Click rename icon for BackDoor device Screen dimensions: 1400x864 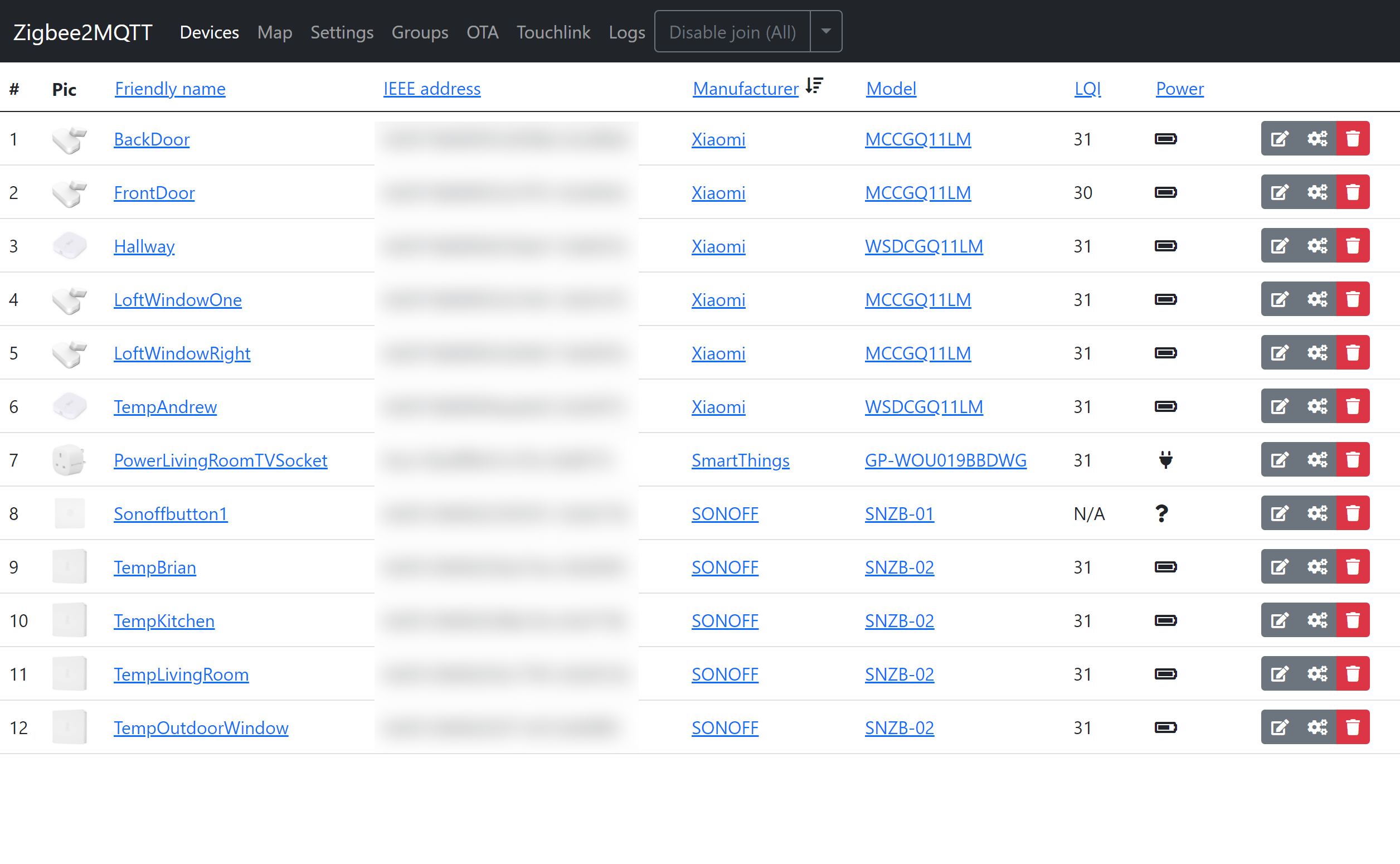click(1280, 139)
